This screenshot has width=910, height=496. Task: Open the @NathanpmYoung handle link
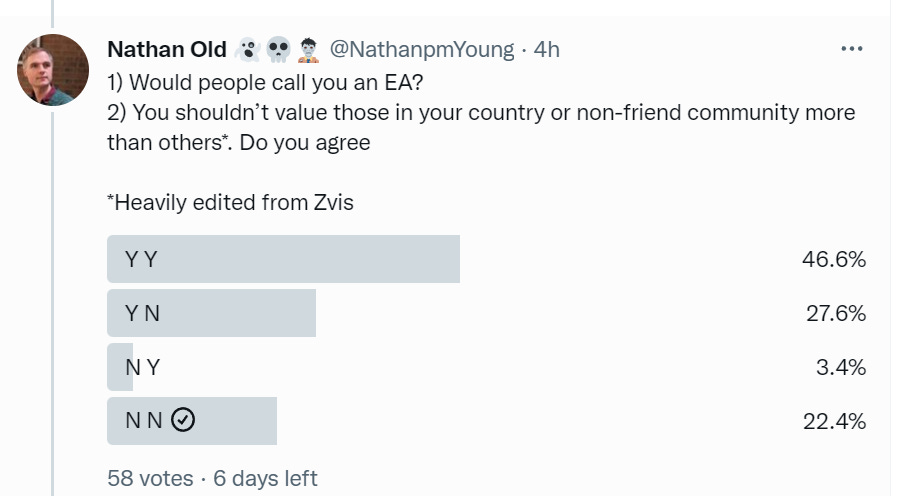(x=422, y=50)
